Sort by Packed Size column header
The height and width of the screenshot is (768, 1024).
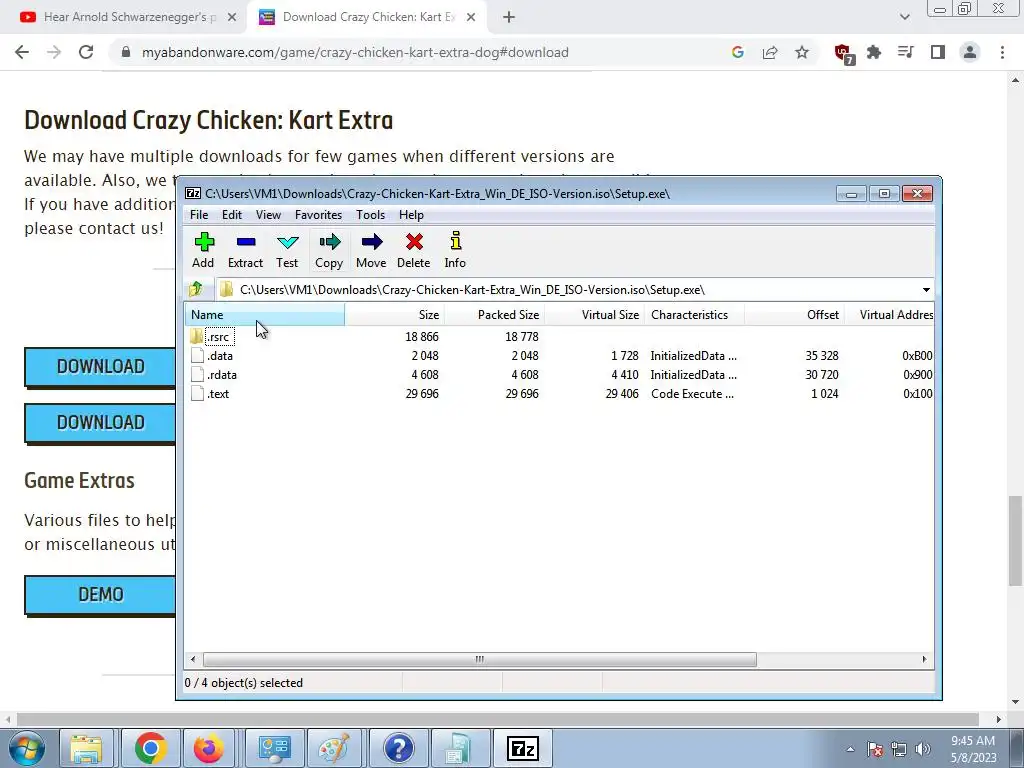(x=494, y=315)
